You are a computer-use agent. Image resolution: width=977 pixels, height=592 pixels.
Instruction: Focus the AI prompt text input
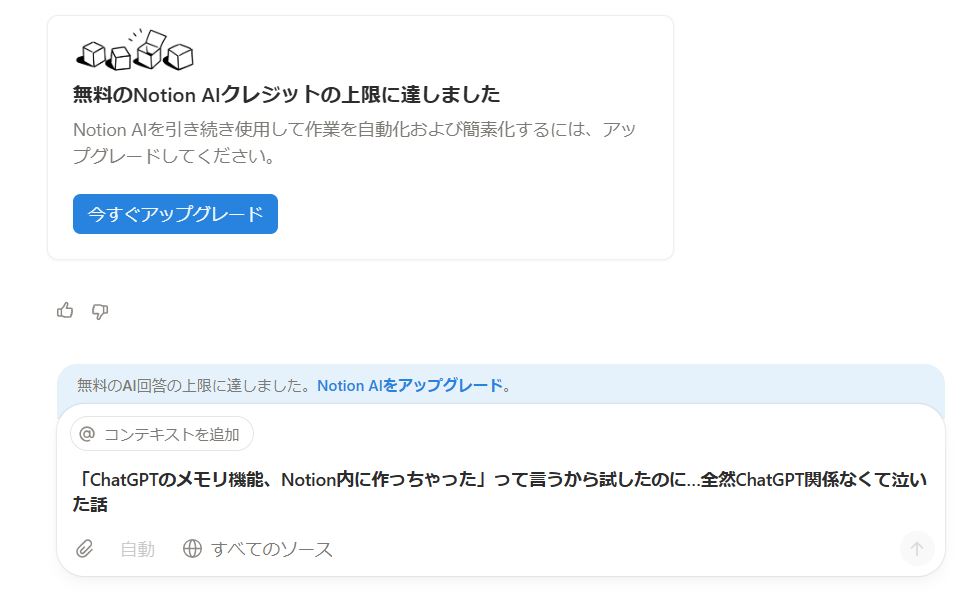500,491
